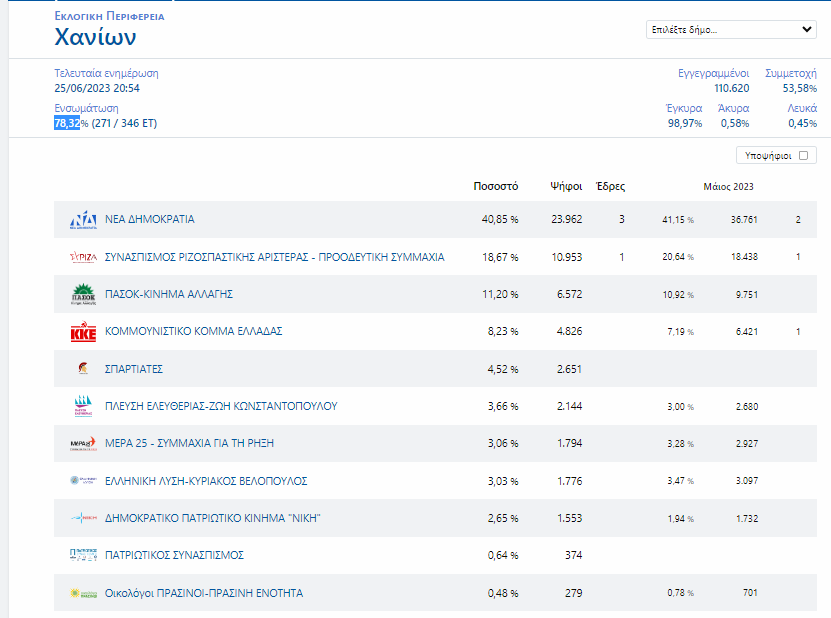831x618 pixels.
Task: Click Νέα Δημοκρατία votes 23.962
Action: click(567, 219)
